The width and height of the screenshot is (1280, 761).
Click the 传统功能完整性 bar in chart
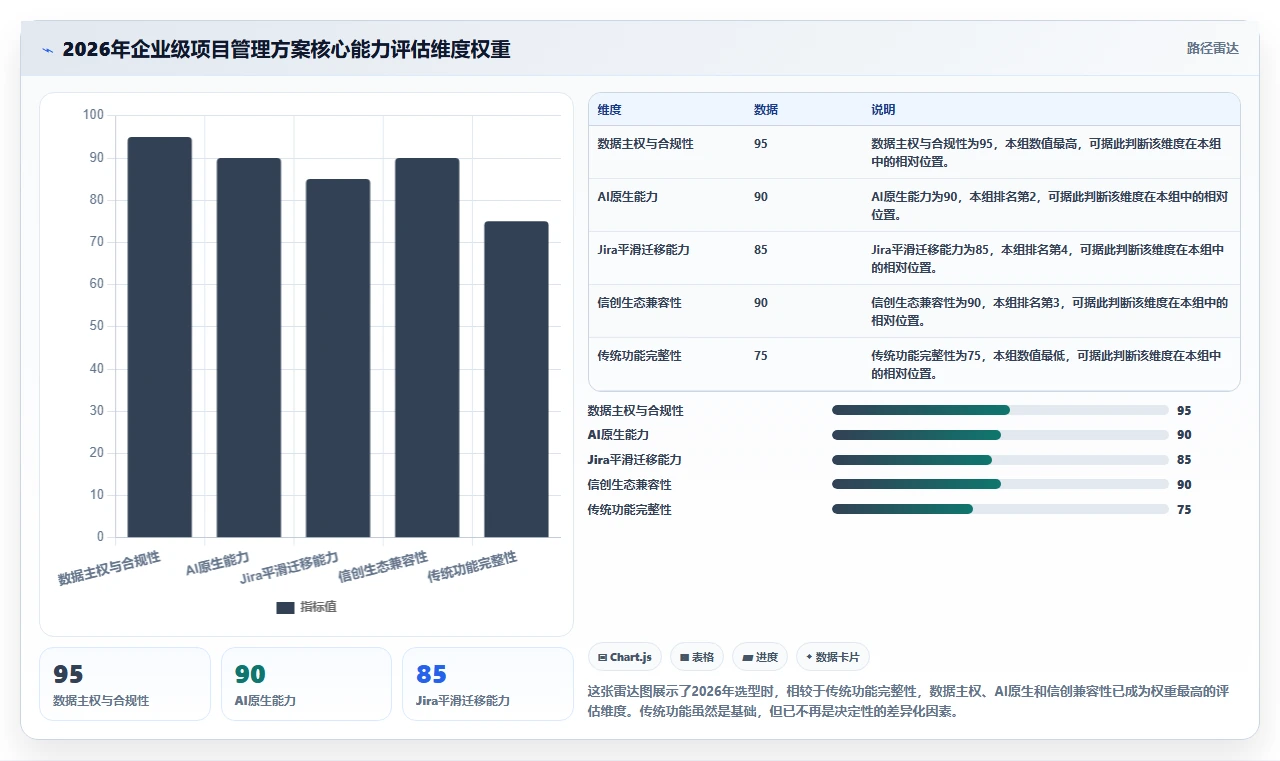tap(516, 379)
